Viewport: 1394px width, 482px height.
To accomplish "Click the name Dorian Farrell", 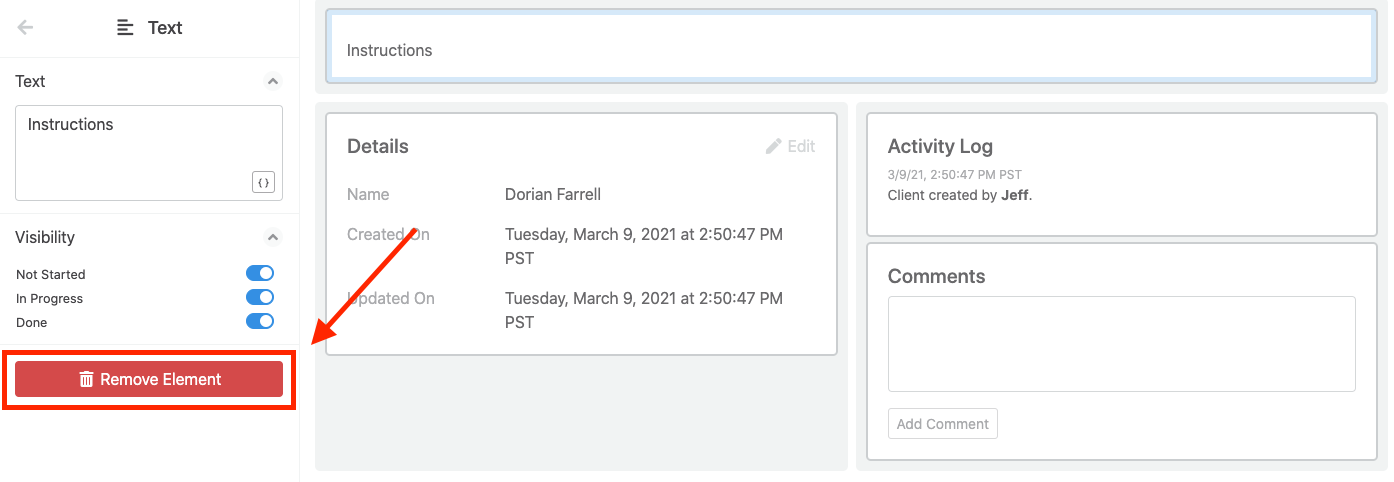I will tap(553, 195).
